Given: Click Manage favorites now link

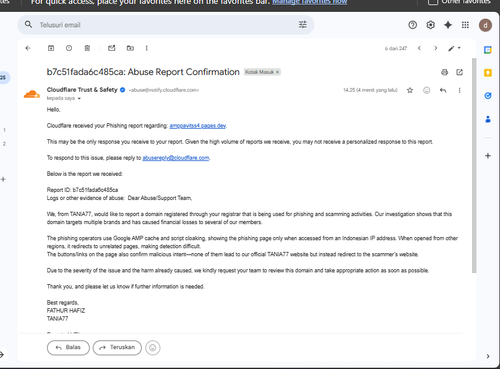Looking at the screenshot, I should click(x=310, y=2).
